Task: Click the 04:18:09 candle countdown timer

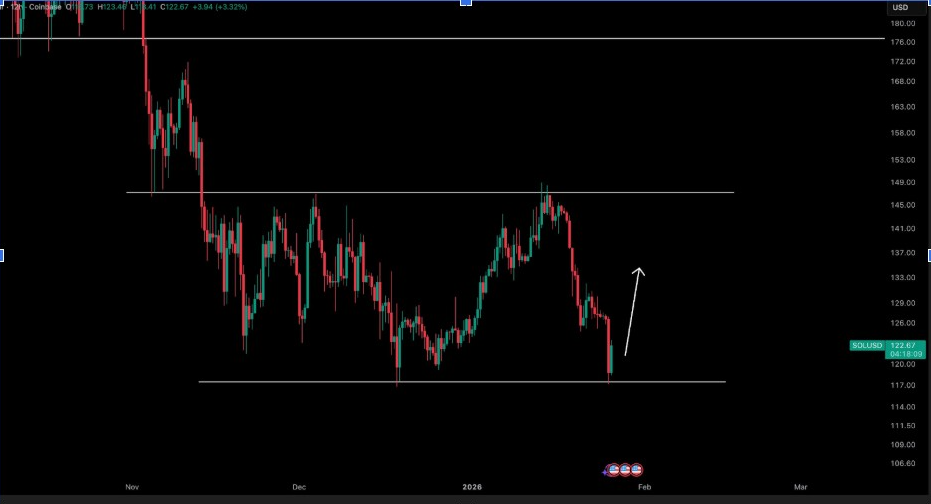Action: pyautogui.click(x=905, y=354)
